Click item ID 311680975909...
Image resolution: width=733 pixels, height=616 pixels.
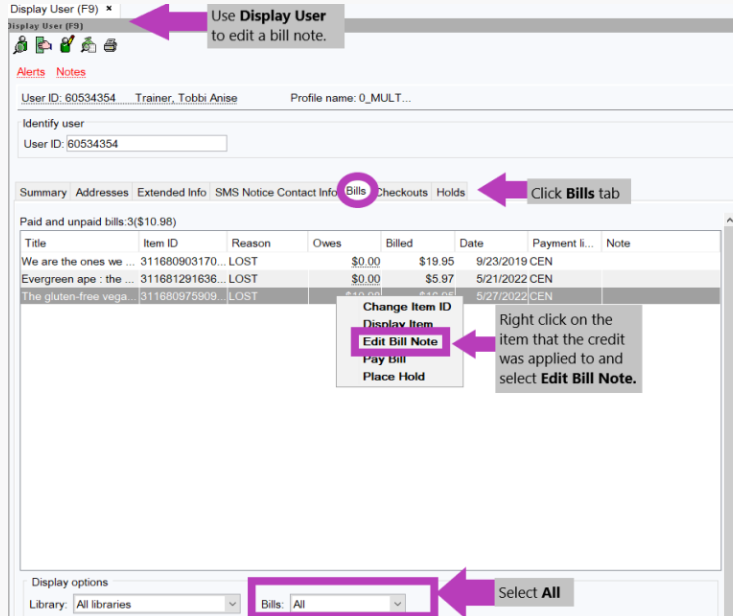(x=183, y=296)
